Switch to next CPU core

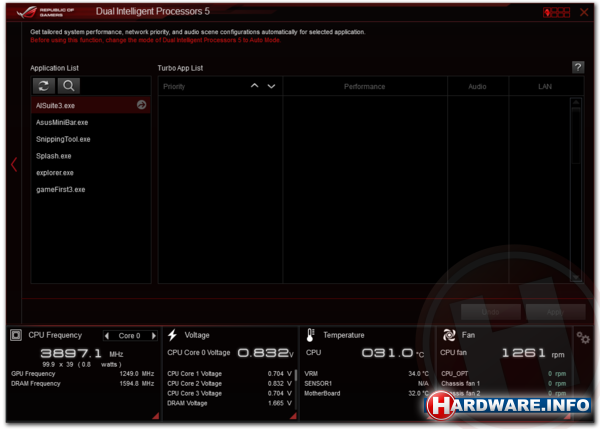pyautogui.click(x=154, y=336)
